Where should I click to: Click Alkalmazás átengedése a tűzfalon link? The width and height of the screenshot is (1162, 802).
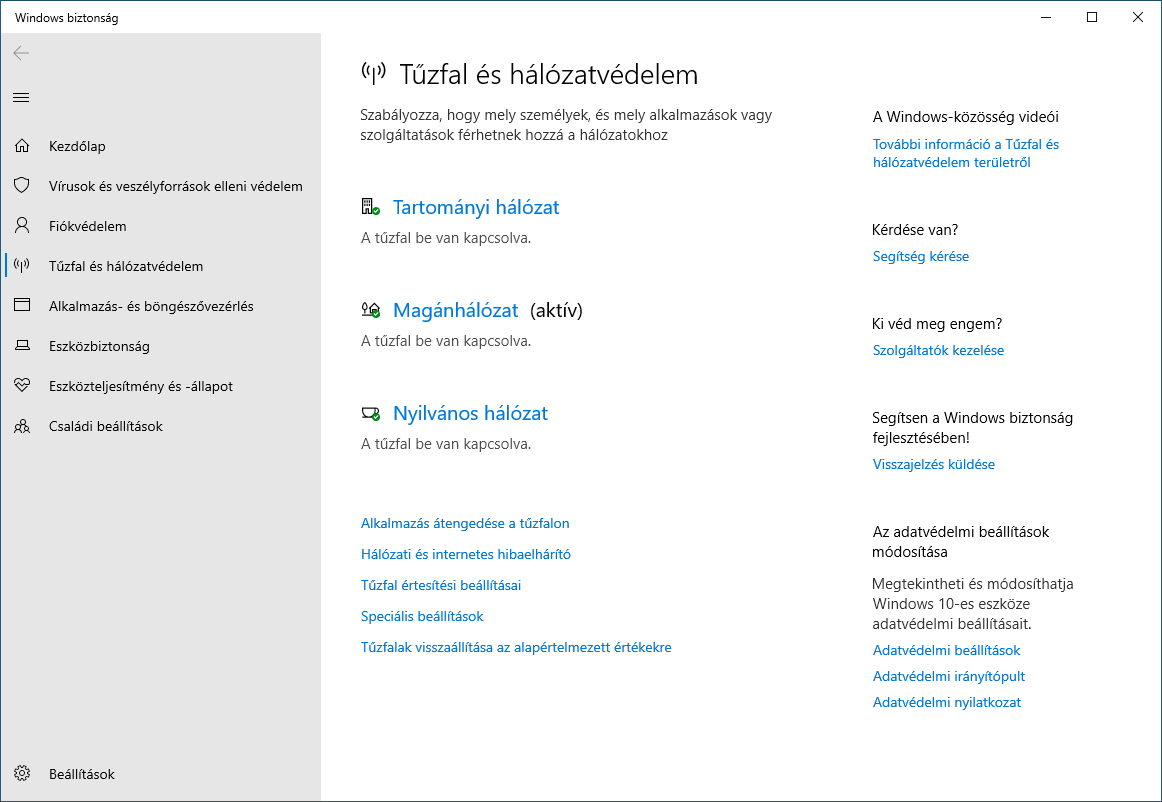click(x=465, y=523)
